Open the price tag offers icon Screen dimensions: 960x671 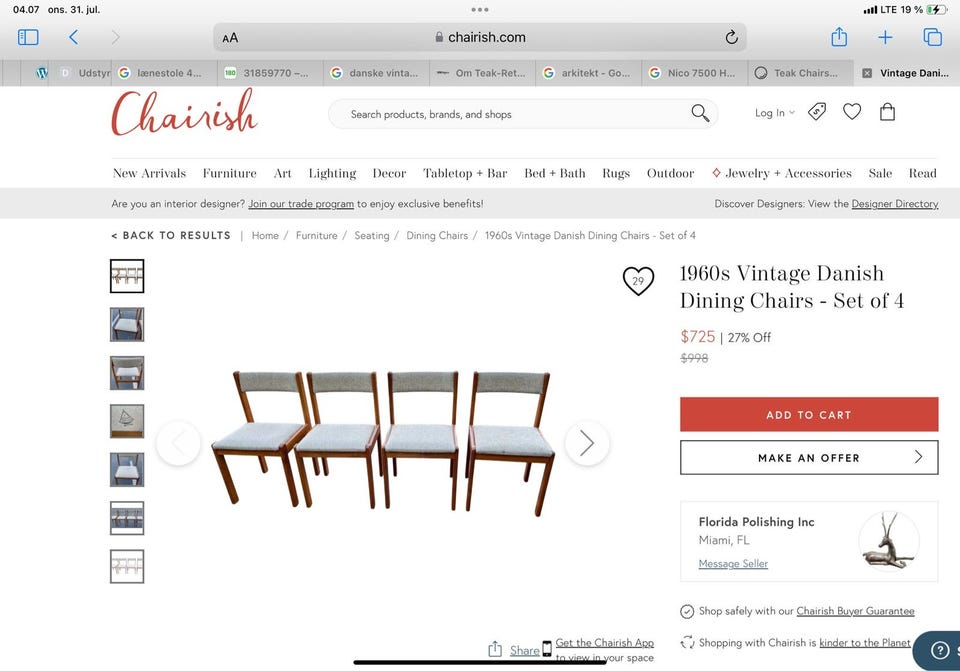[x=817, y=111]
